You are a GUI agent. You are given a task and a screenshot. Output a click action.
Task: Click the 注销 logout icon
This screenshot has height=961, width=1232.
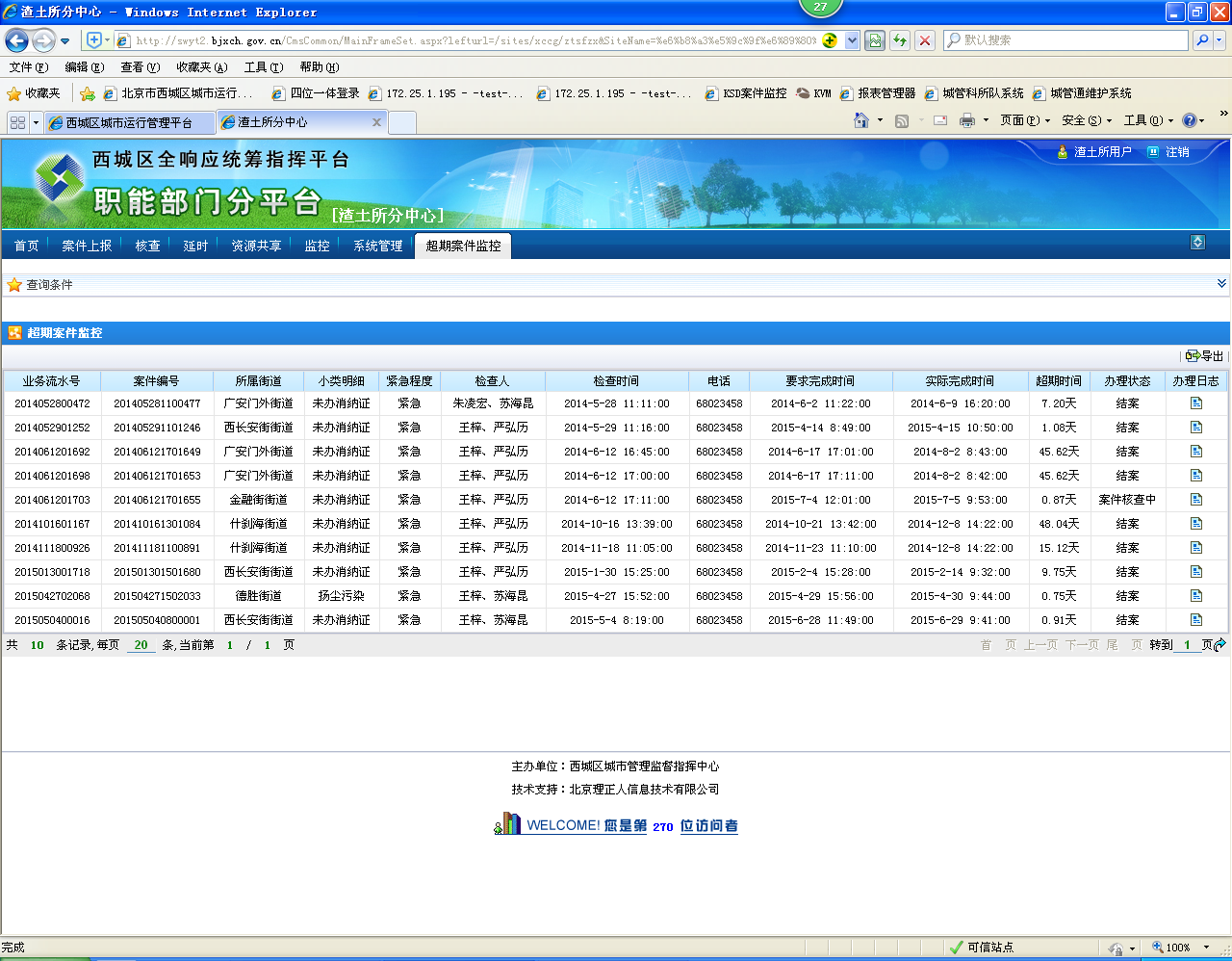[1153, 152]
